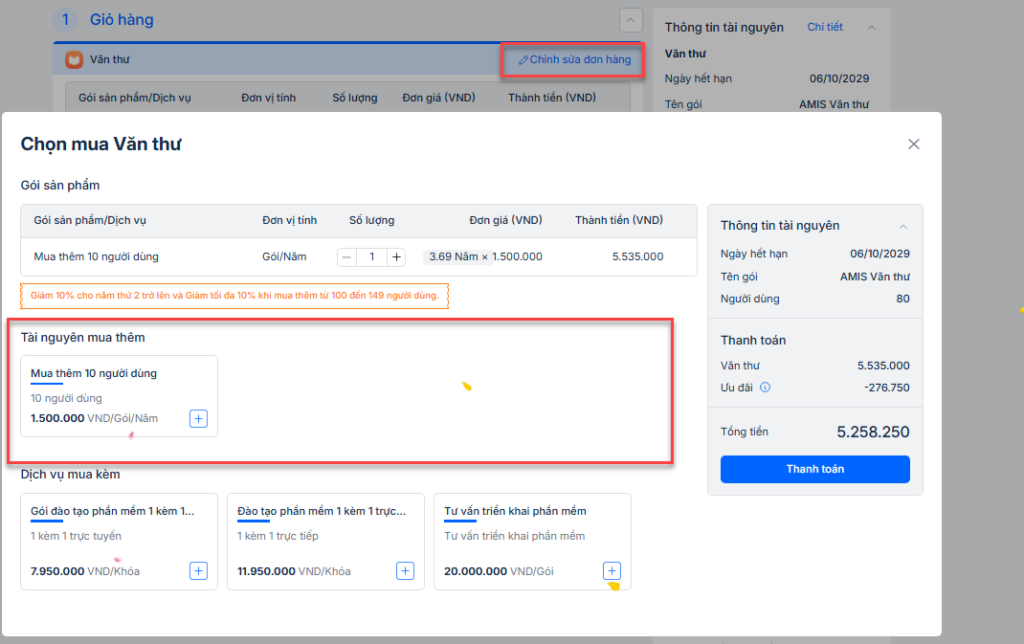Add Mua thêm 10 người dùng resource

[199, 418]
